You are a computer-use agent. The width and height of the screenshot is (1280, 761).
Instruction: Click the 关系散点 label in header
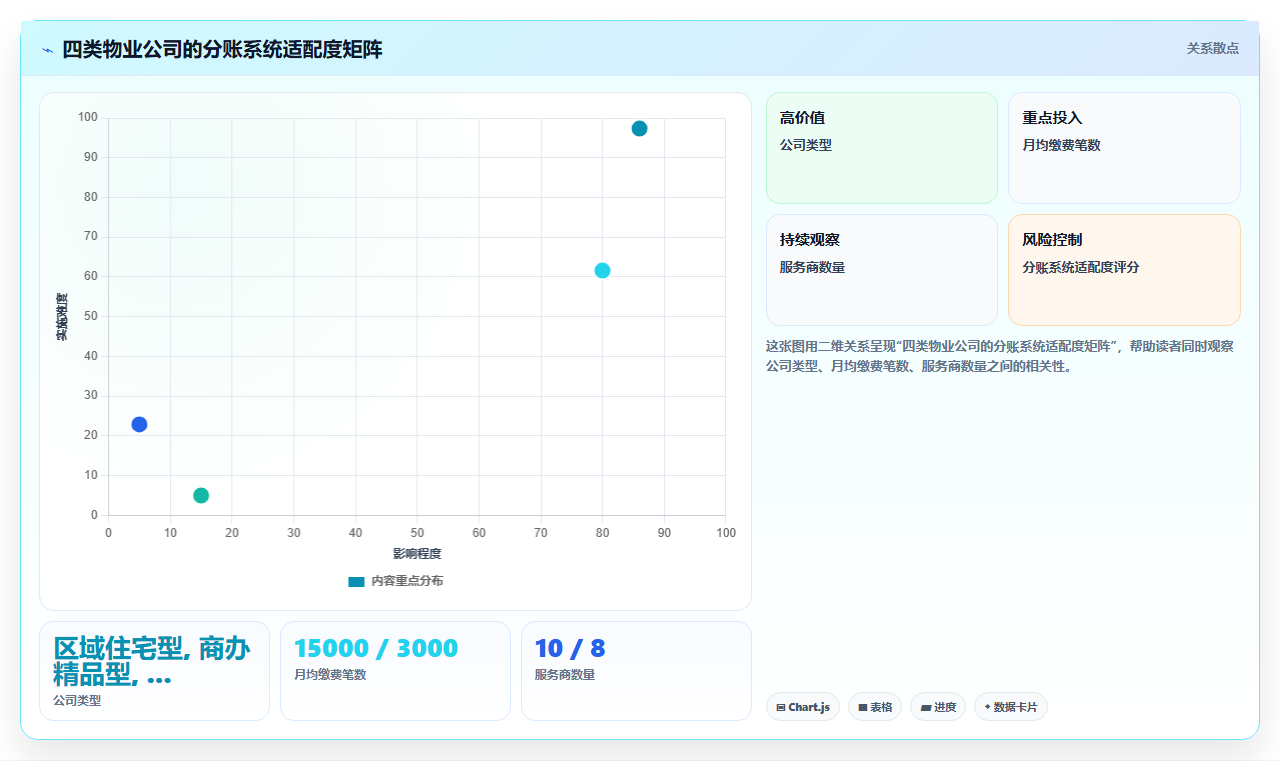point(1213,48)
